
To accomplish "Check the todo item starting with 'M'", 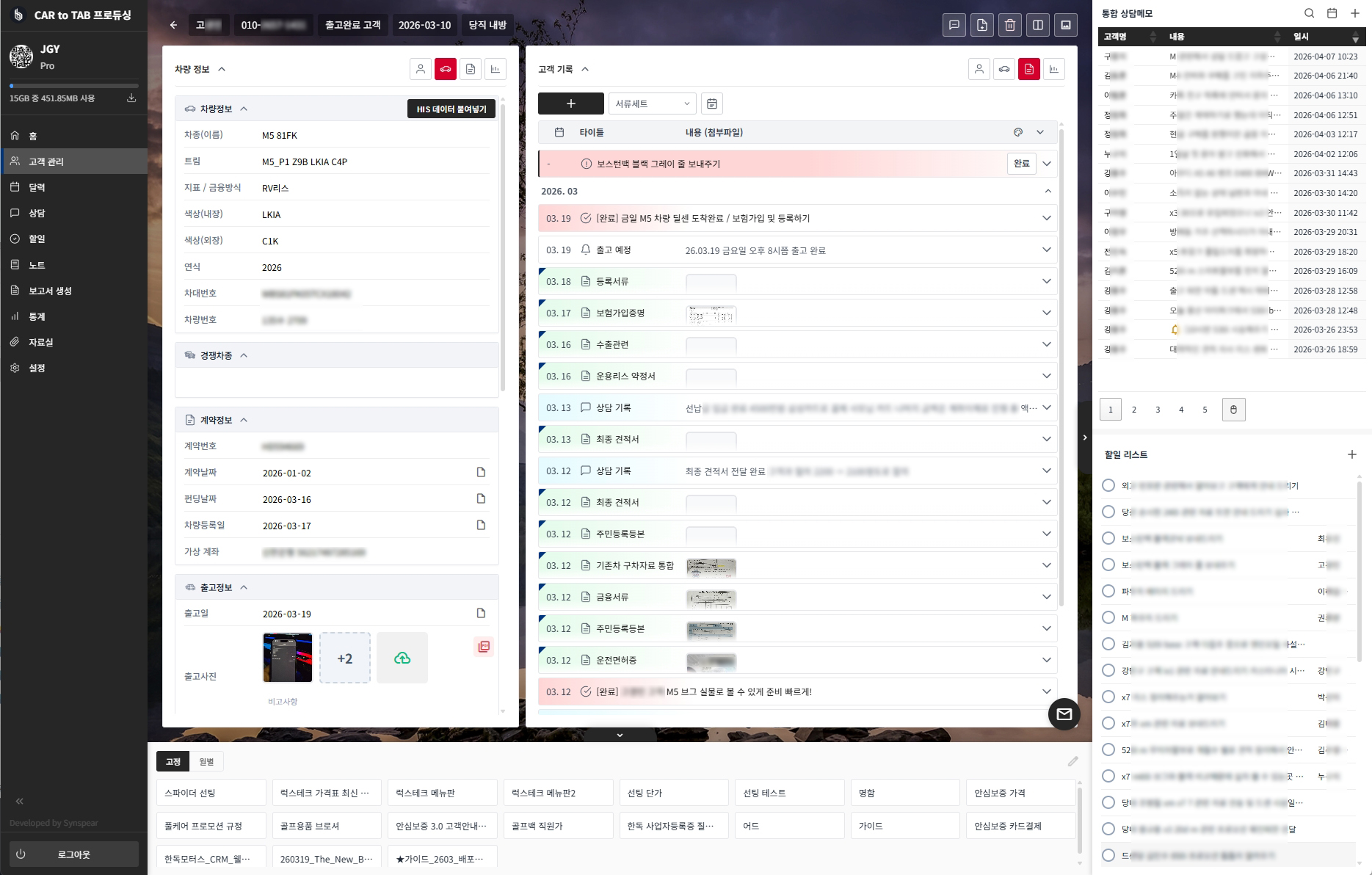I will tap(1108, 617).
